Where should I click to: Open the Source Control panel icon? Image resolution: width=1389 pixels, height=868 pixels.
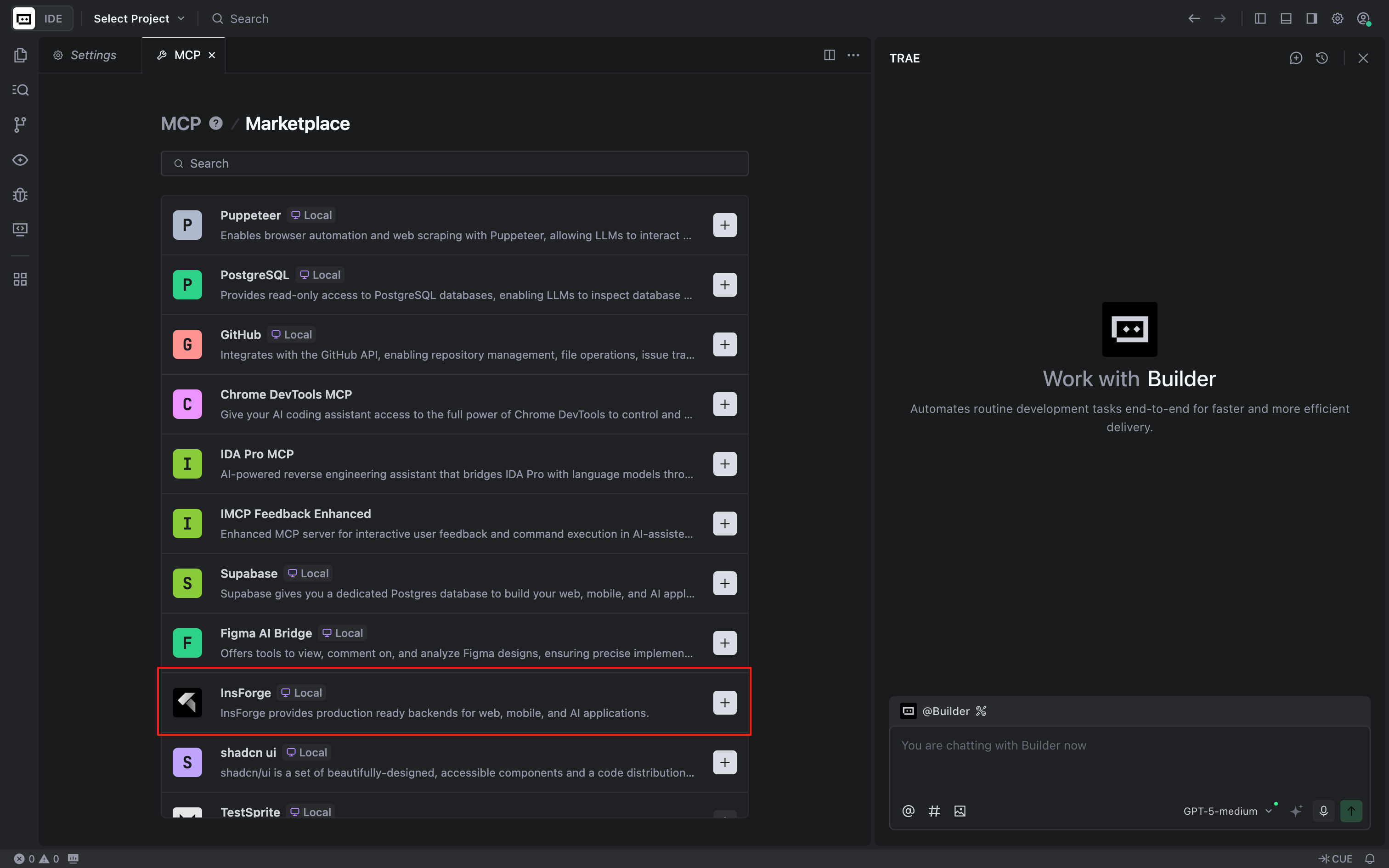(x=21, y=124)
